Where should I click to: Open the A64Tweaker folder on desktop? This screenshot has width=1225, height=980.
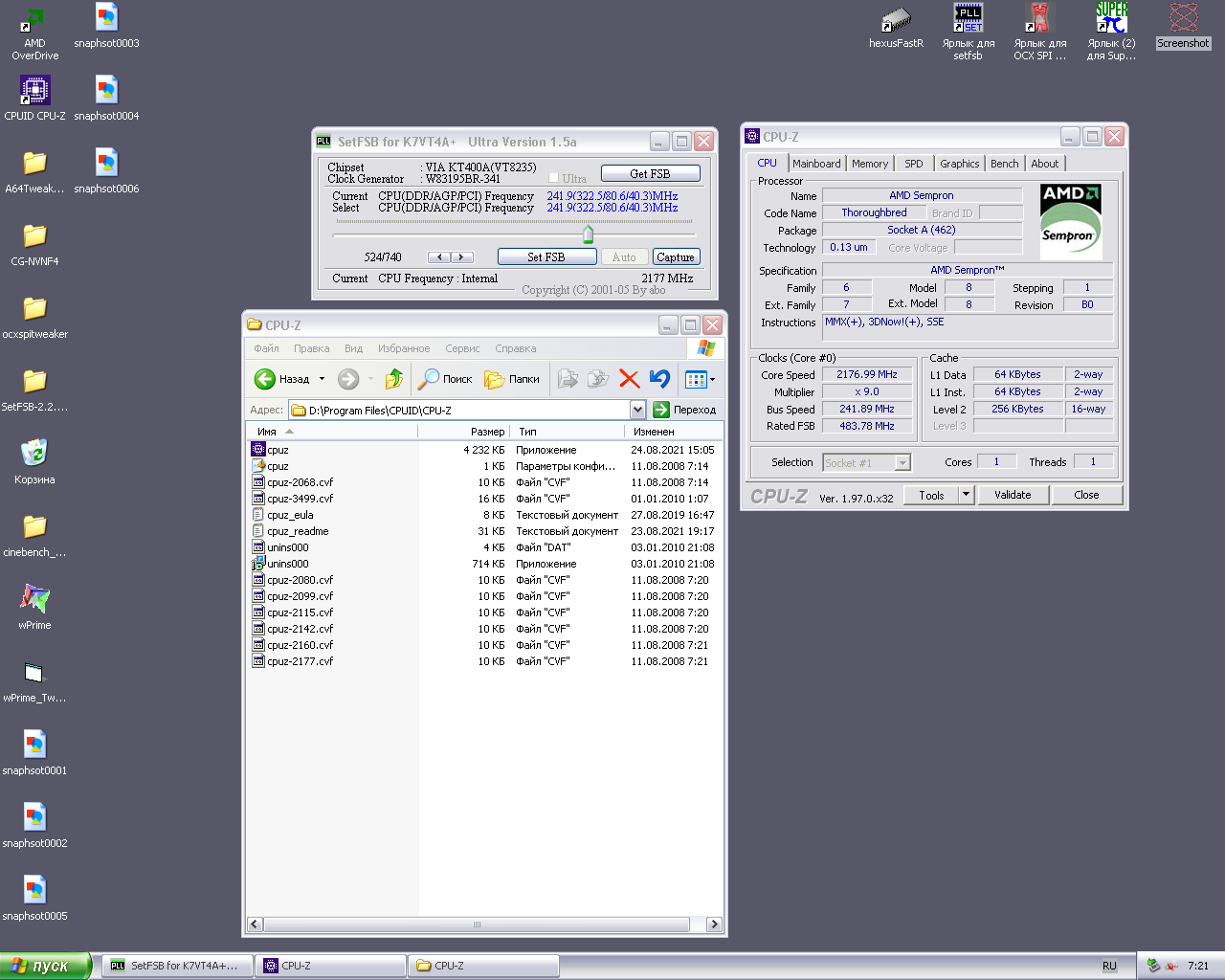(x=34, y=171)
